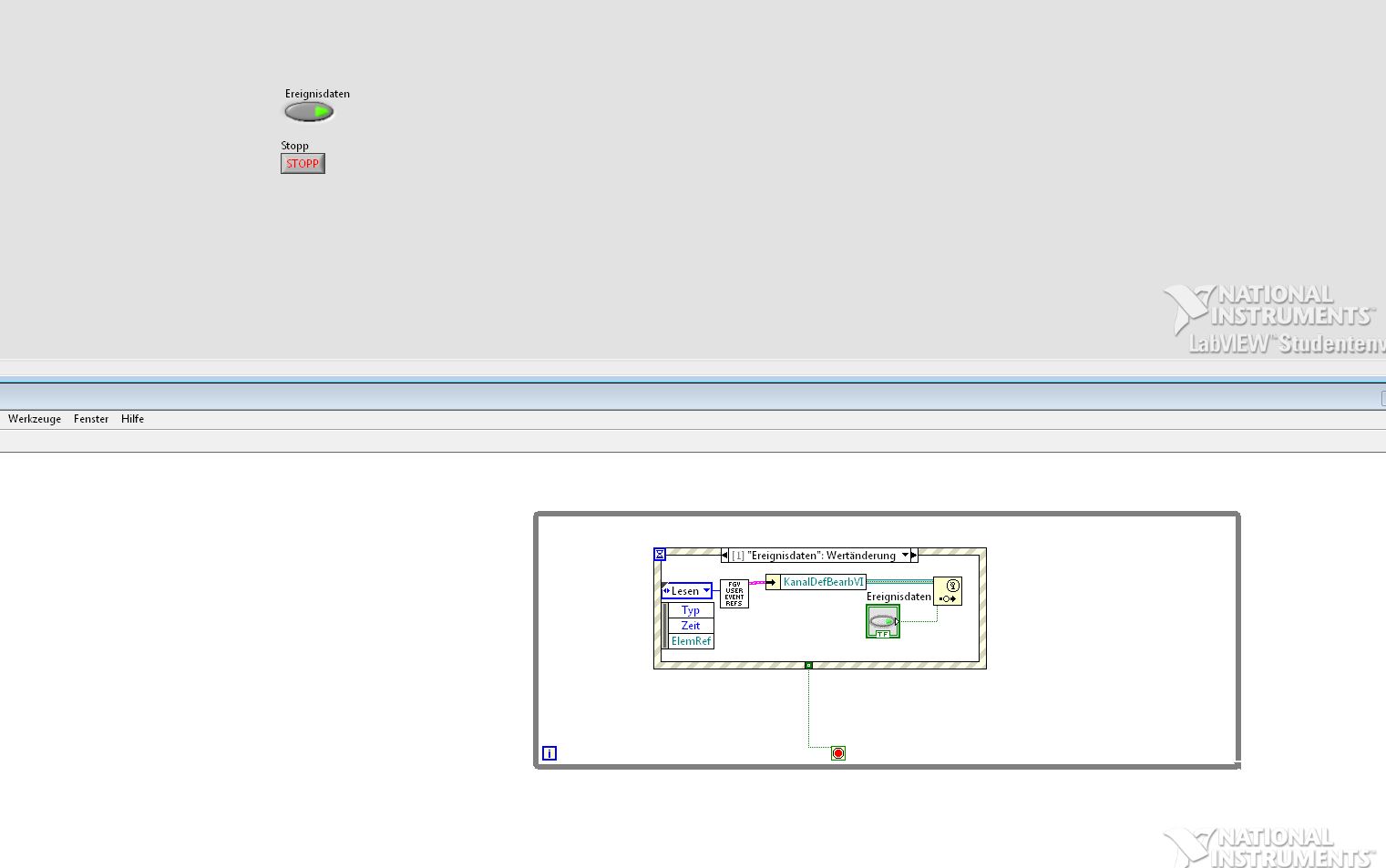Screen dimensions: 1386x868
Task: Click the ElemRef event data item
Action: click(x=691, y=641)
